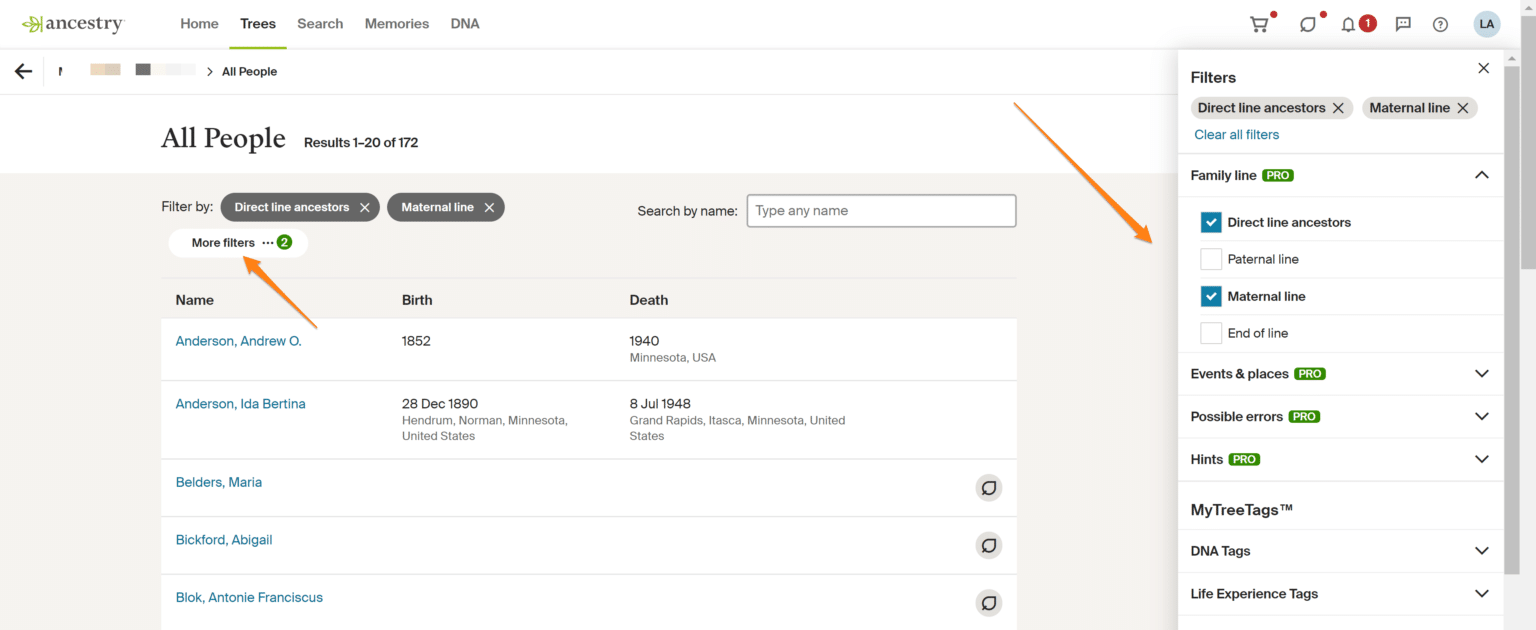Click the hints leaf icon in header

click(1307, 24)
